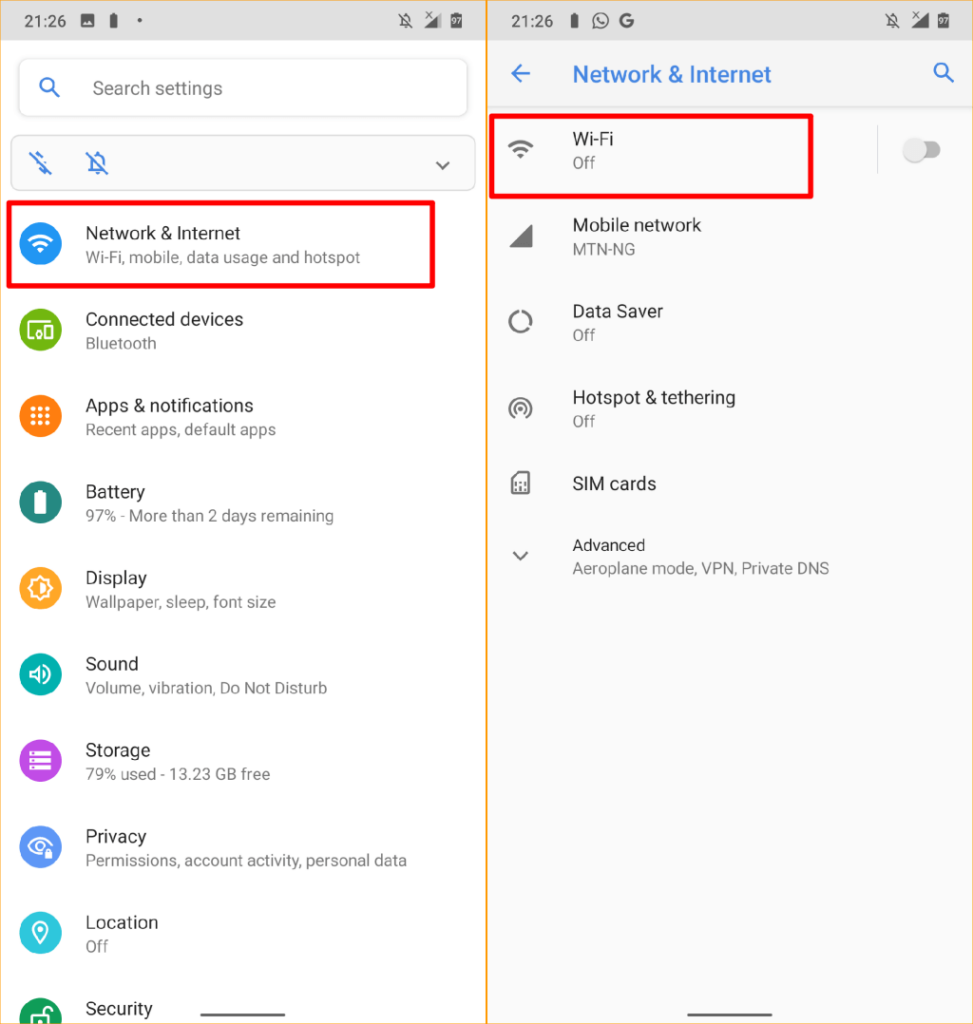This screenshot has width=973, height=1024.
Task: Tap the Privacy eye icon
Action: coord(40,847)
